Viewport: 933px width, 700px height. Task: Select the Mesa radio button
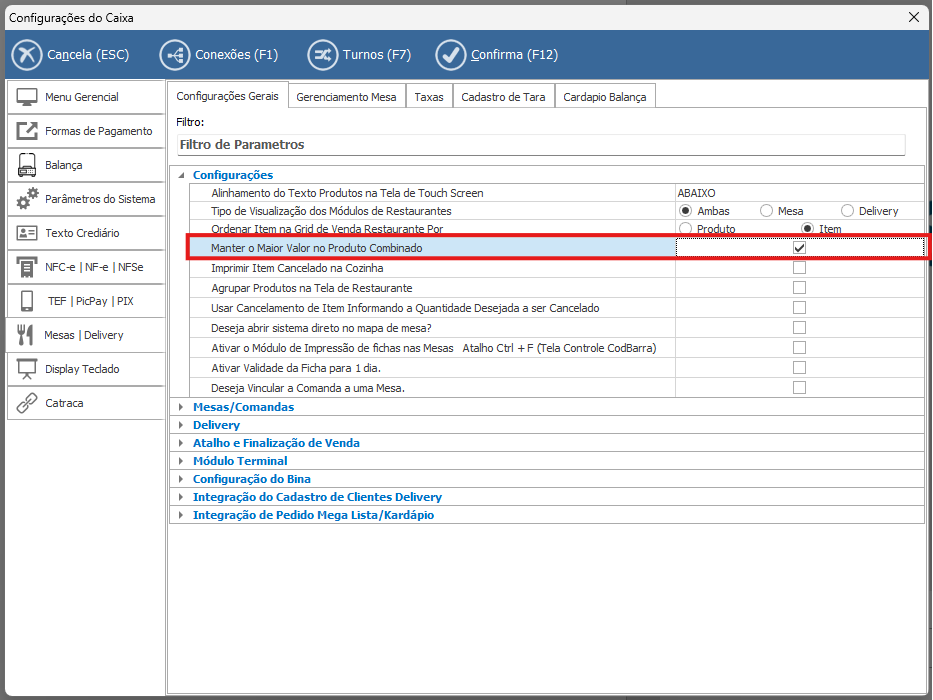(x=766, y=211)
